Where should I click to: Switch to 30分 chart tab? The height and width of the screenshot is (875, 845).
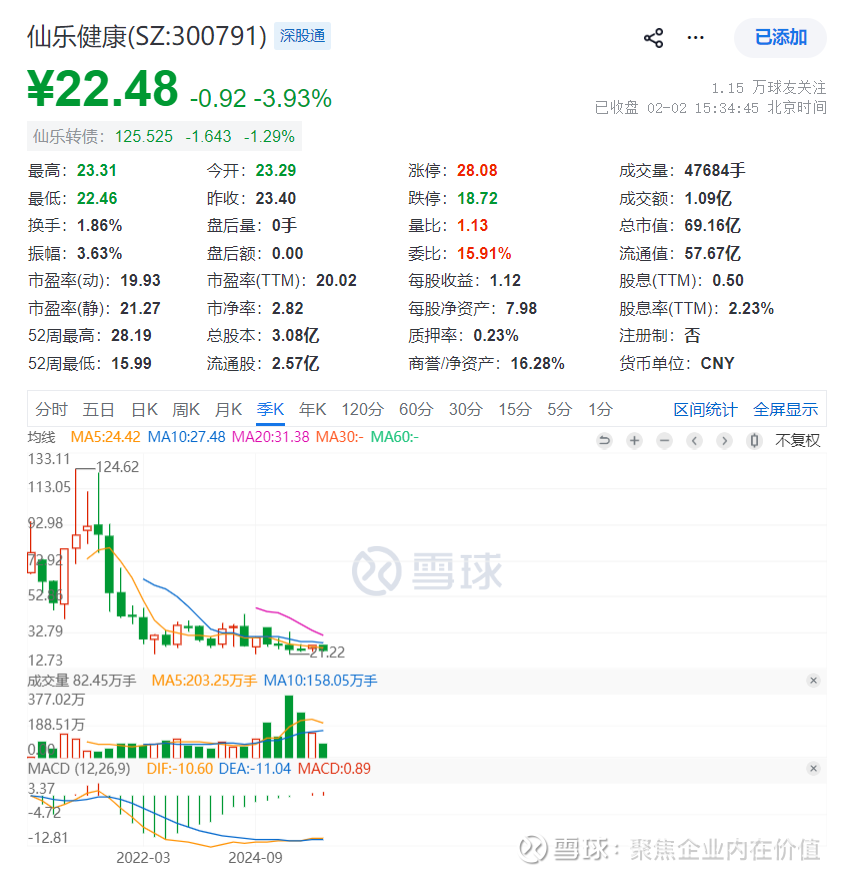[x=465, y=409]
